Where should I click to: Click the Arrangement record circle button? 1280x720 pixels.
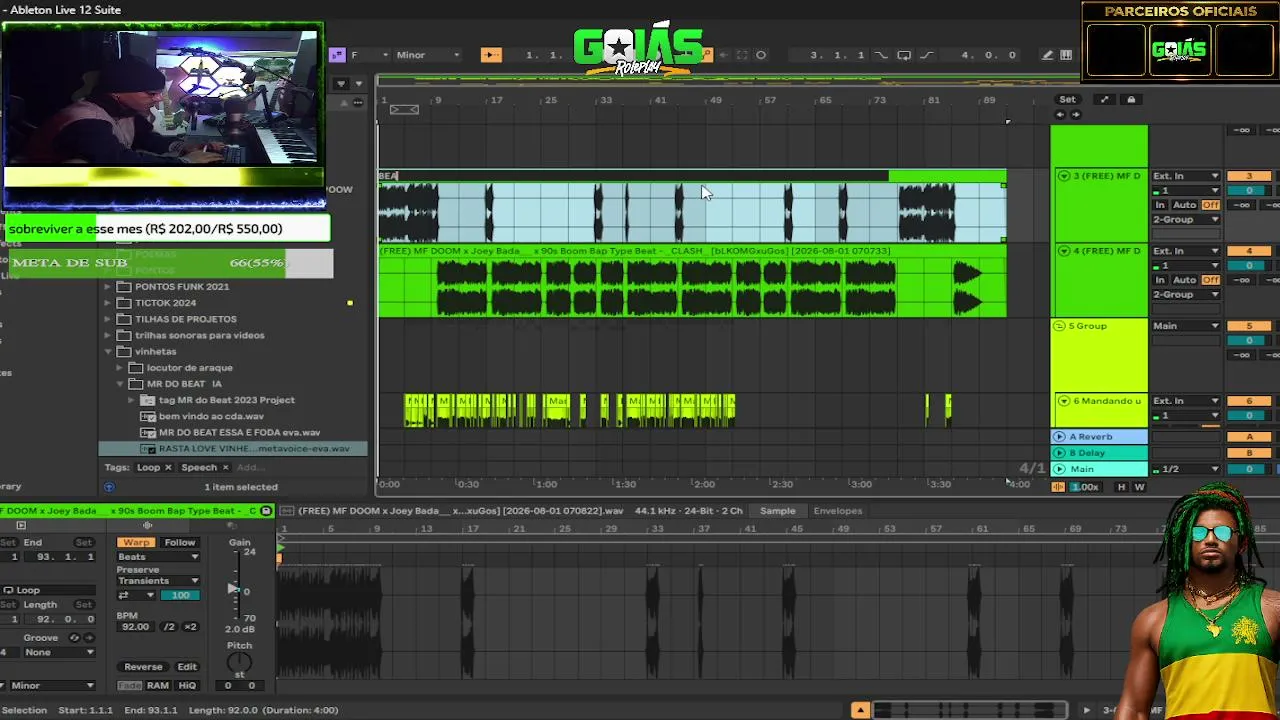(x=761, y=55)
